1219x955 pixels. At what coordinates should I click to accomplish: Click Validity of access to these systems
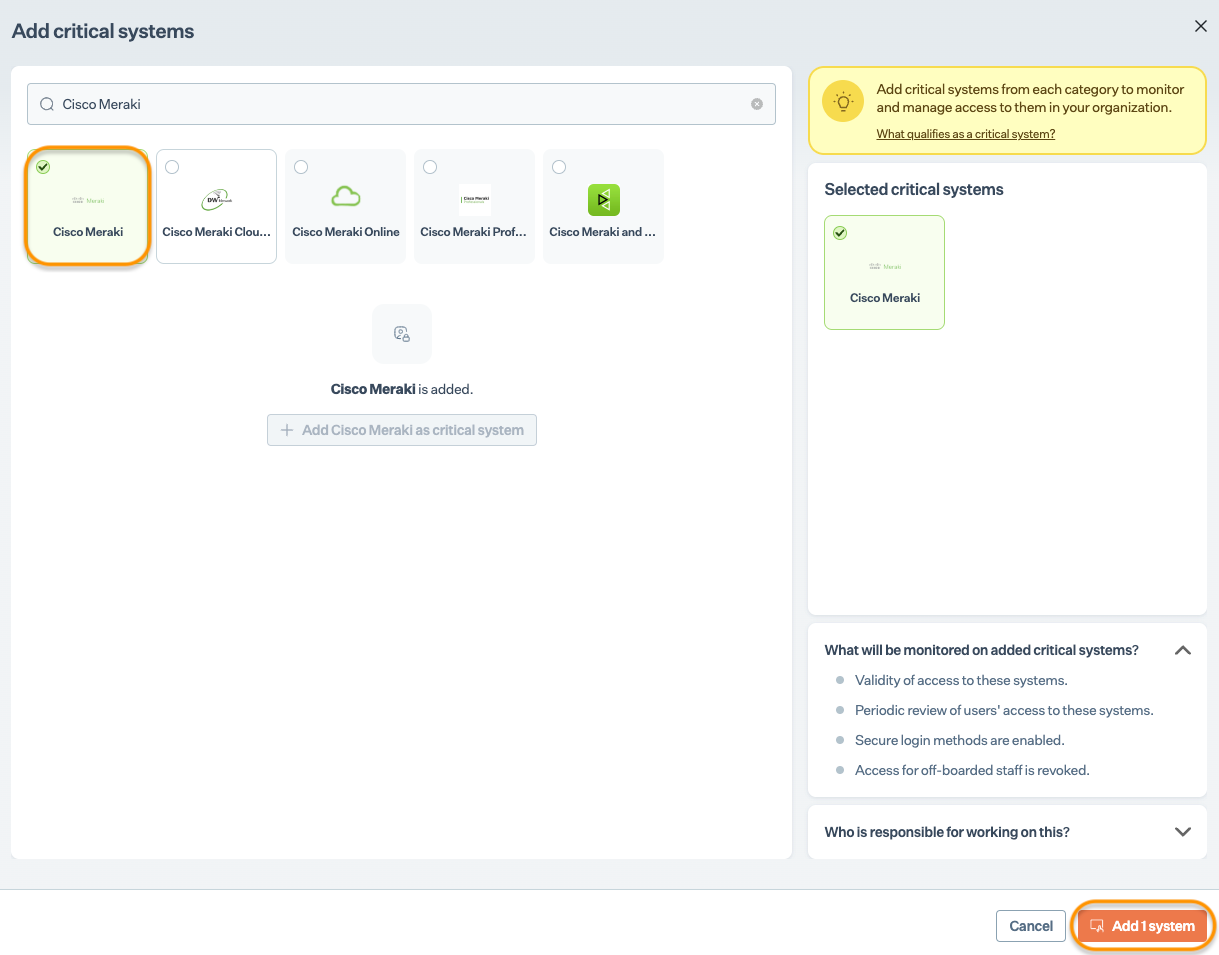961,680
